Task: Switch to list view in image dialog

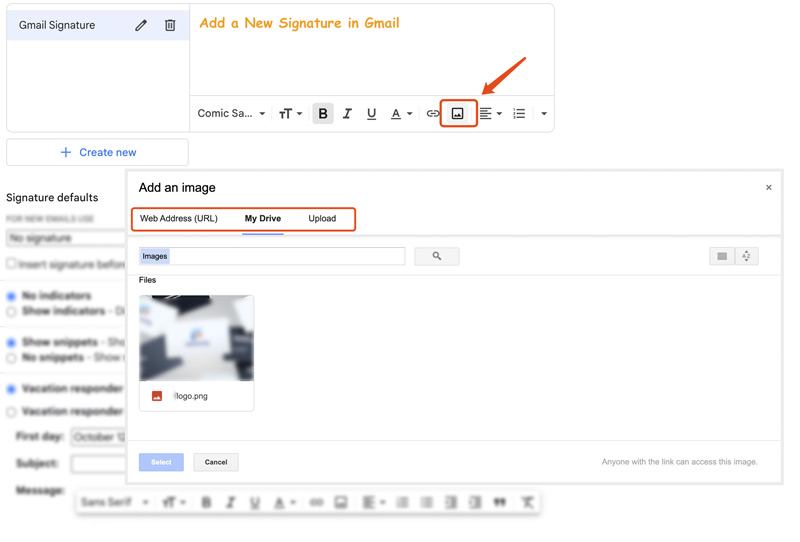Action: pos(722,256)
